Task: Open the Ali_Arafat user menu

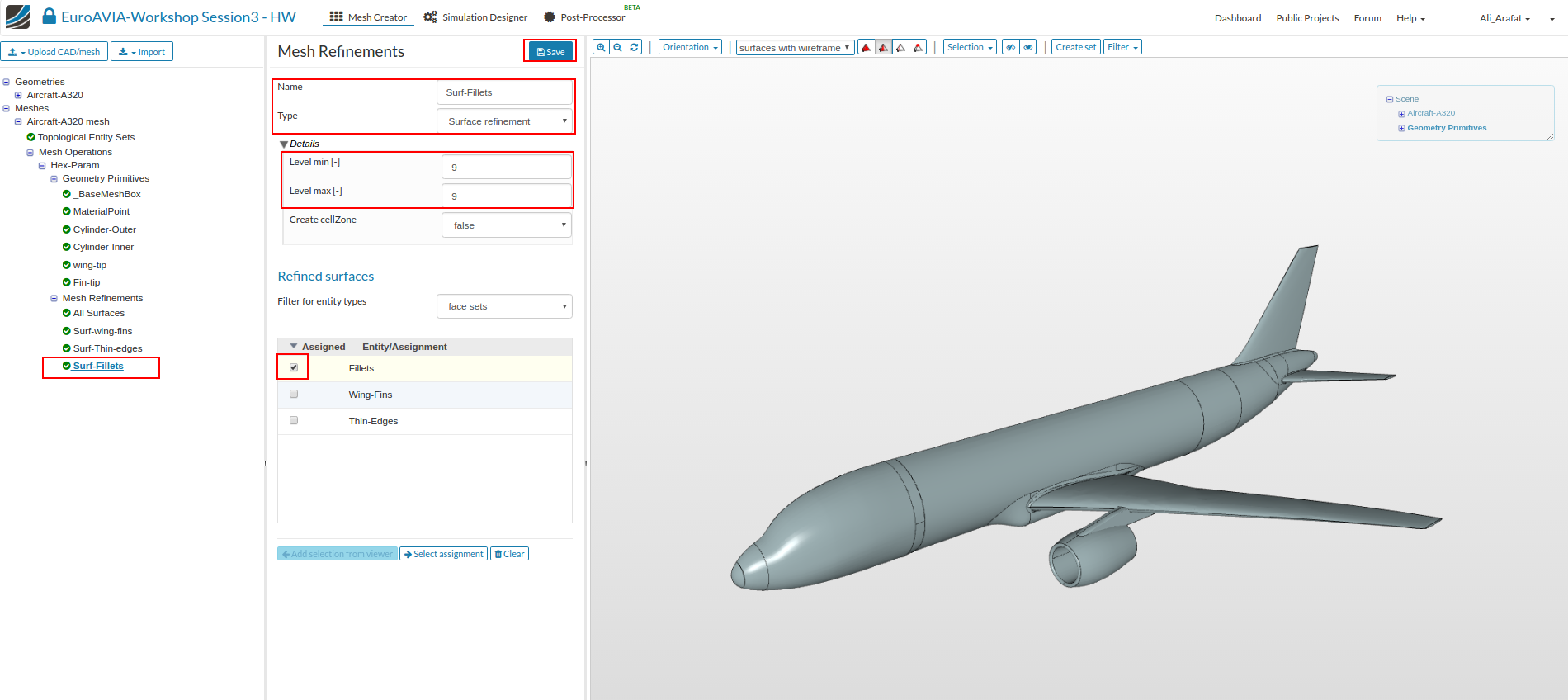Action: [1504, 18]
